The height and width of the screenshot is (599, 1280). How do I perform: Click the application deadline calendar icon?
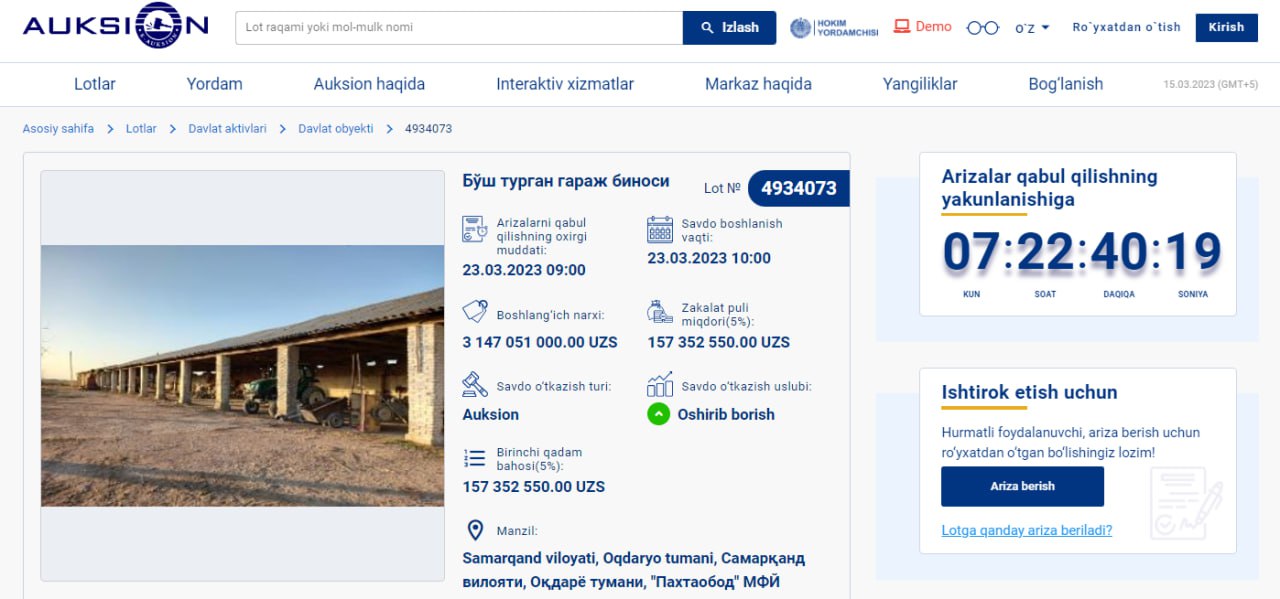[x=474, y=229]
